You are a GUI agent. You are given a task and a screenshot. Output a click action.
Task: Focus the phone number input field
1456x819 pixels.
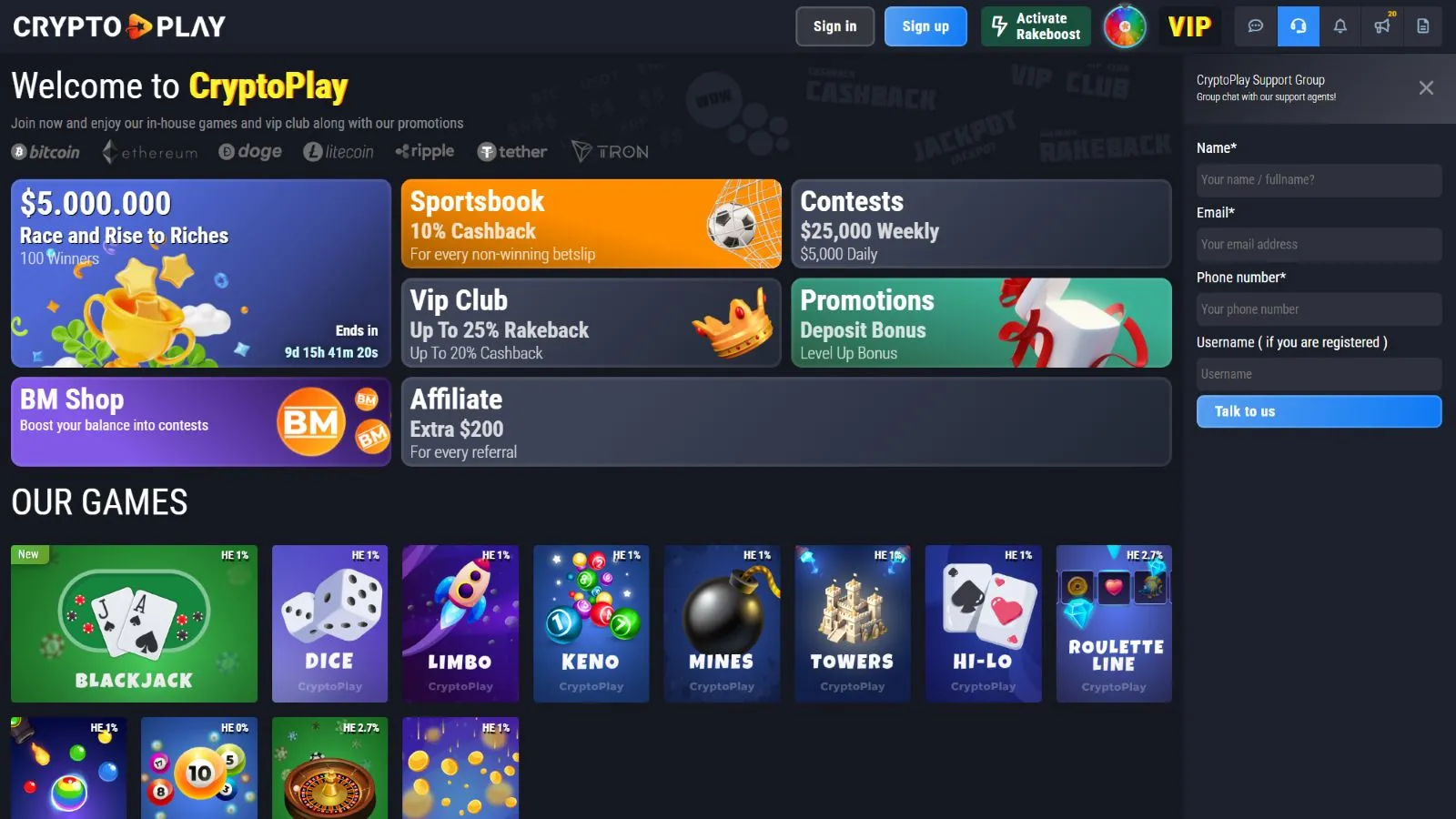[1319, 309]
